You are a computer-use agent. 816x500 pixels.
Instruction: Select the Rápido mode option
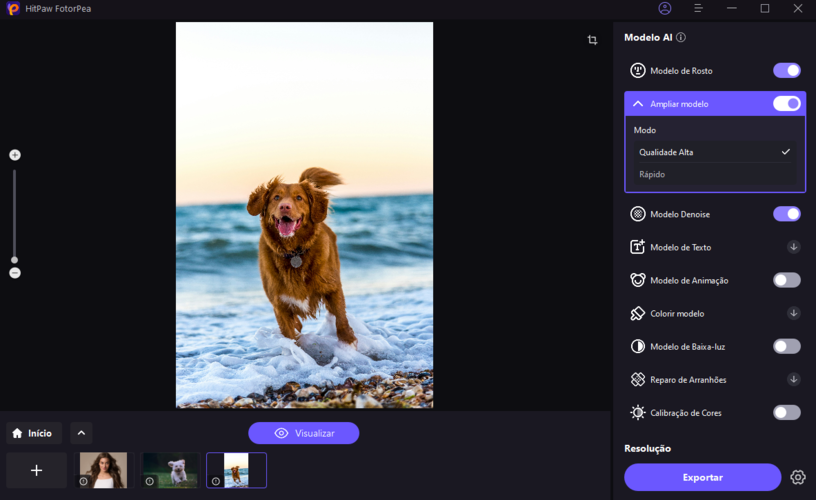[x=715, y=174]
